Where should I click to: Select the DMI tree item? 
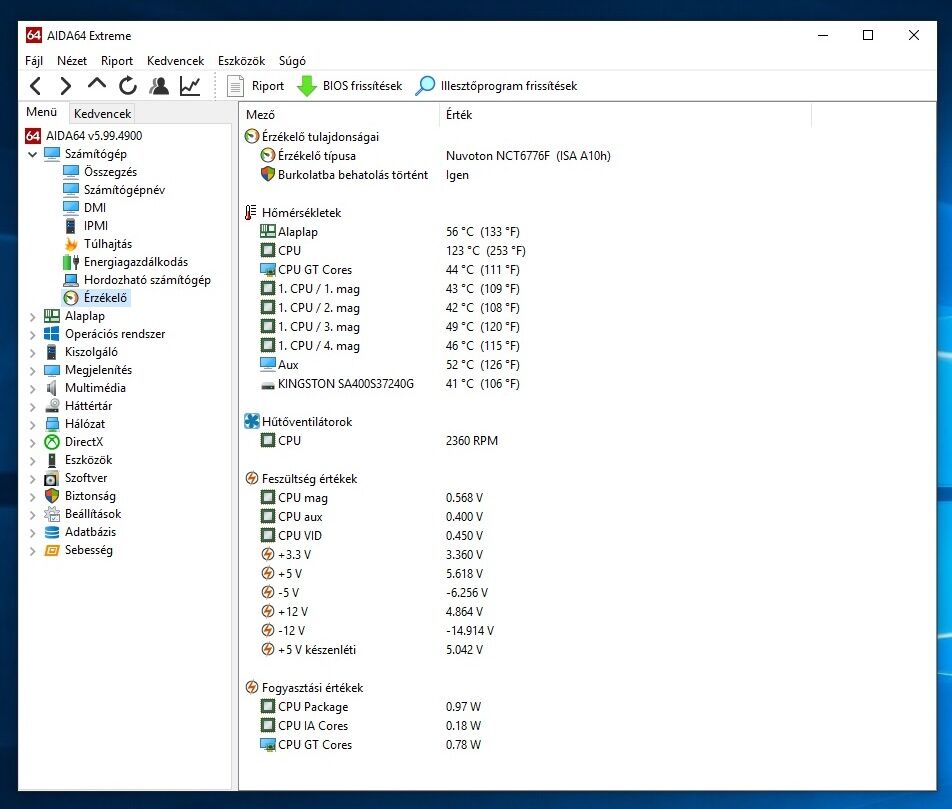point(95,208)
